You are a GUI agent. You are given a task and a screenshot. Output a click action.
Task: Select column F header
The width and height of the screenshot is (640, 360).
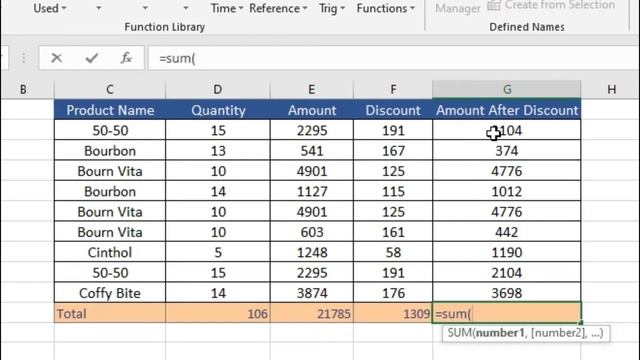393,89
